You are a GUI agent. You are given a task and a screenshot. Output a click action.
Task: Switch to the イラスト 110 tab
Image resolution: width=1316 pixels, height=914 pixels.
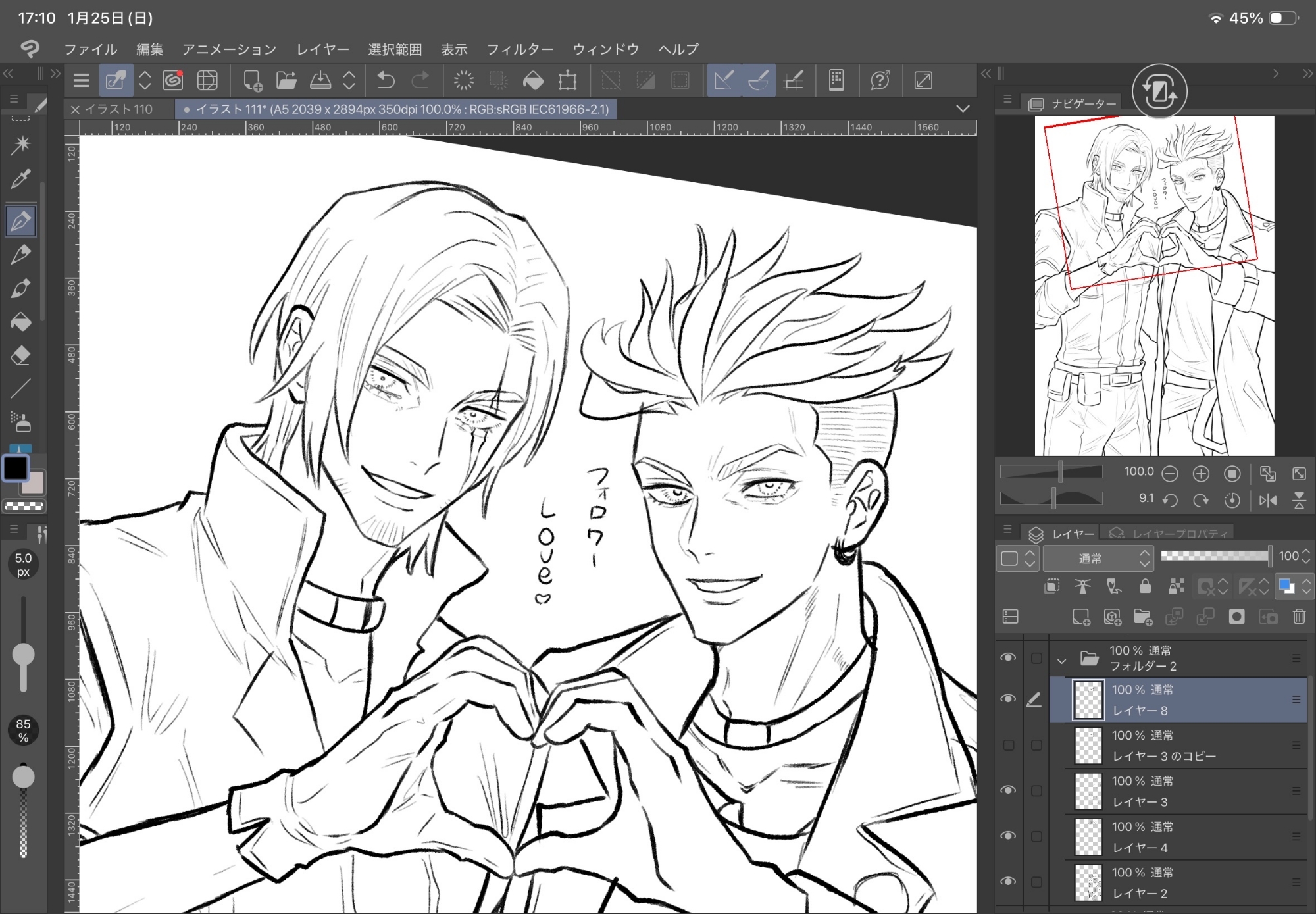(x=119, y=109)
